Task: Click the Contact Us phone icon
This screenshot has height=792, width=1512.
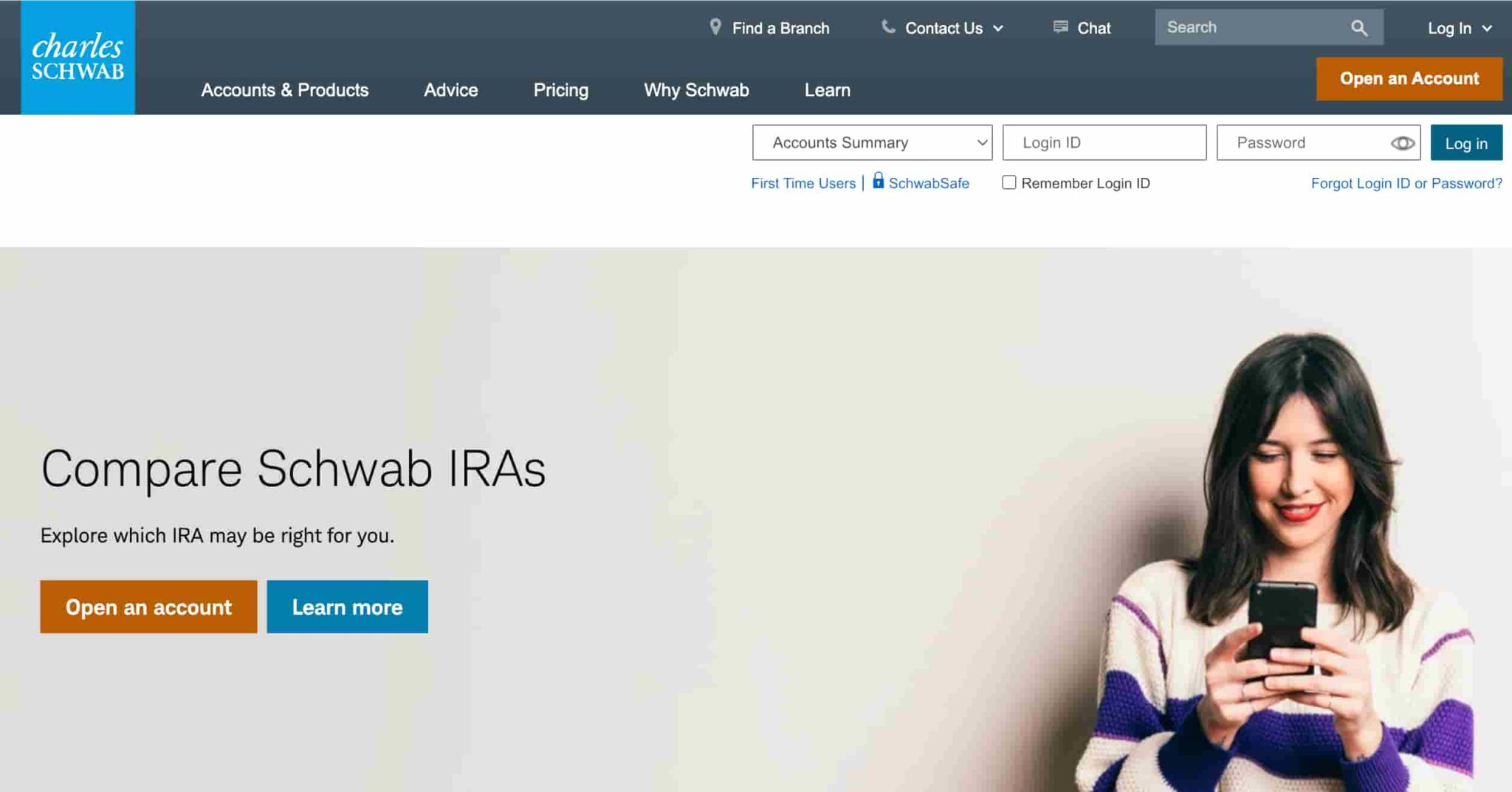Action: click(888, 27)
